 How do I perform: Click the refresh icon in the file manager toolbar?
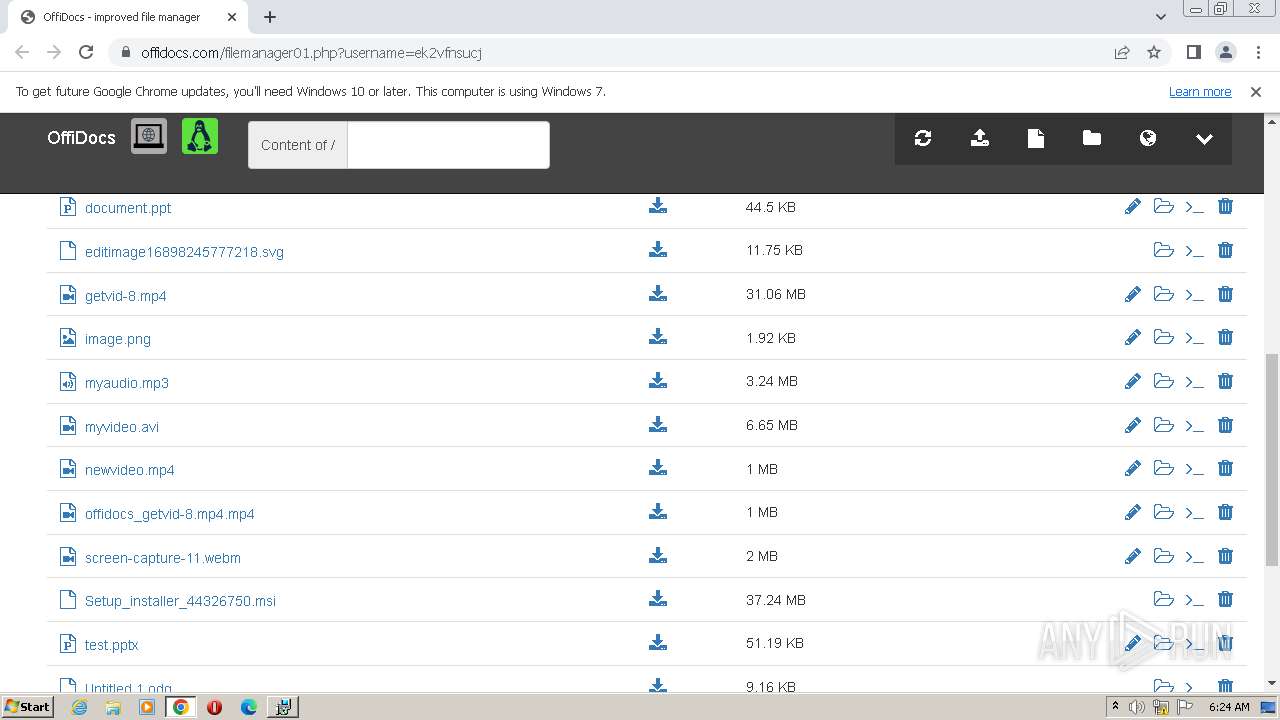coord(923,139)
